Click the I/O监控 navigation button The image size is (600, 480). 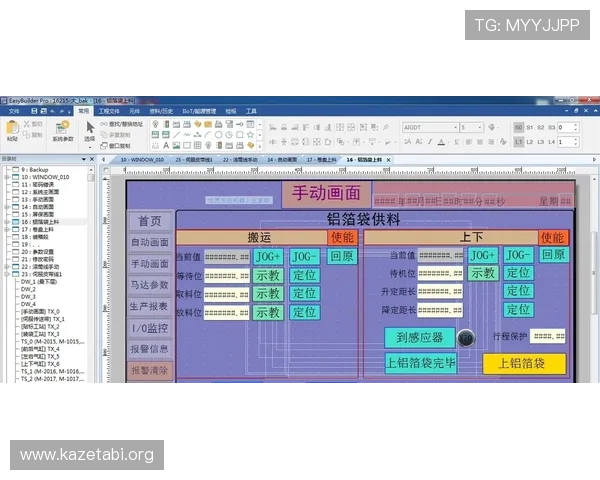(150, 328)
